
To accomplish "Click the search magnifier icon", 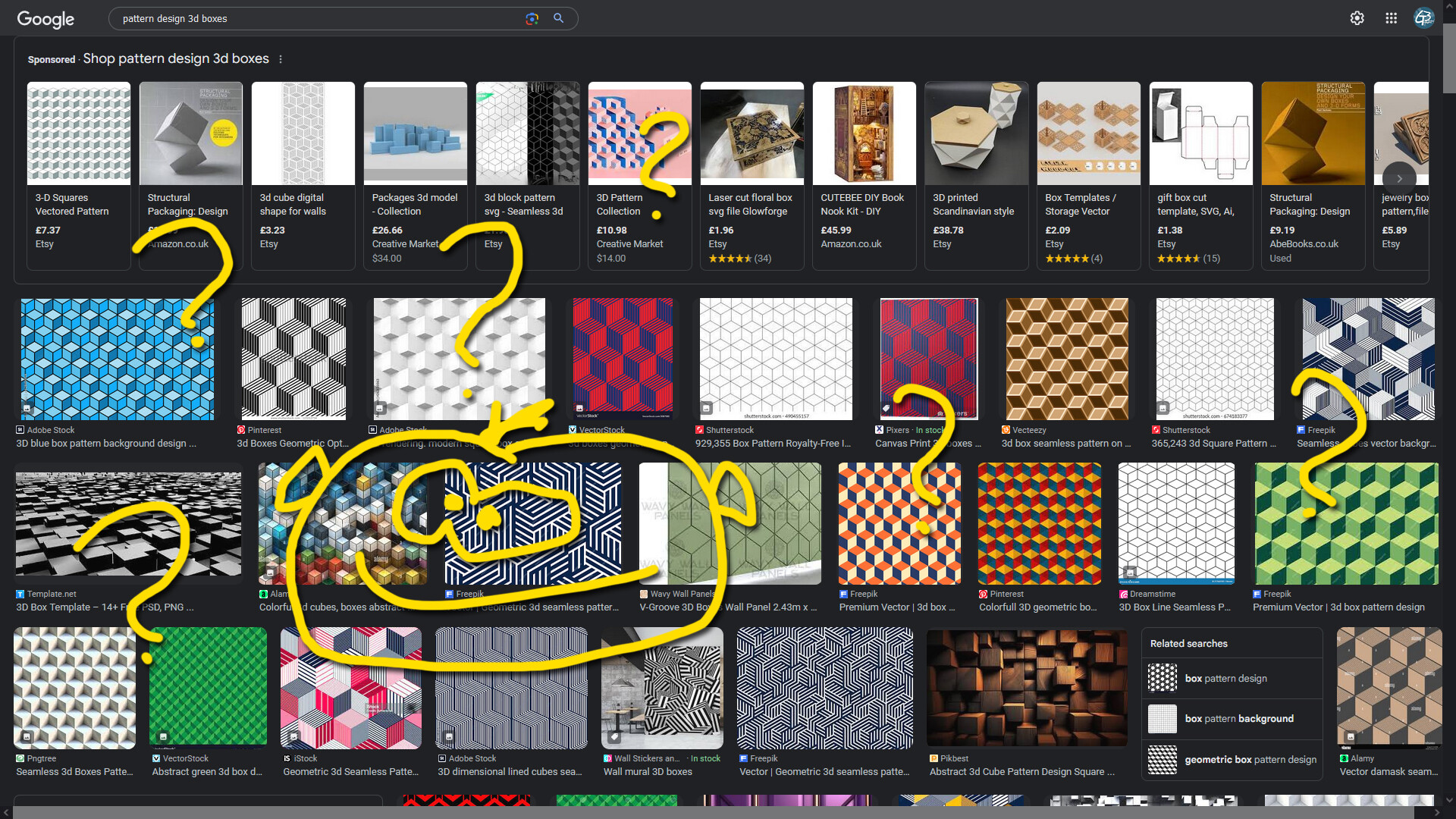I will click(558, 18).
